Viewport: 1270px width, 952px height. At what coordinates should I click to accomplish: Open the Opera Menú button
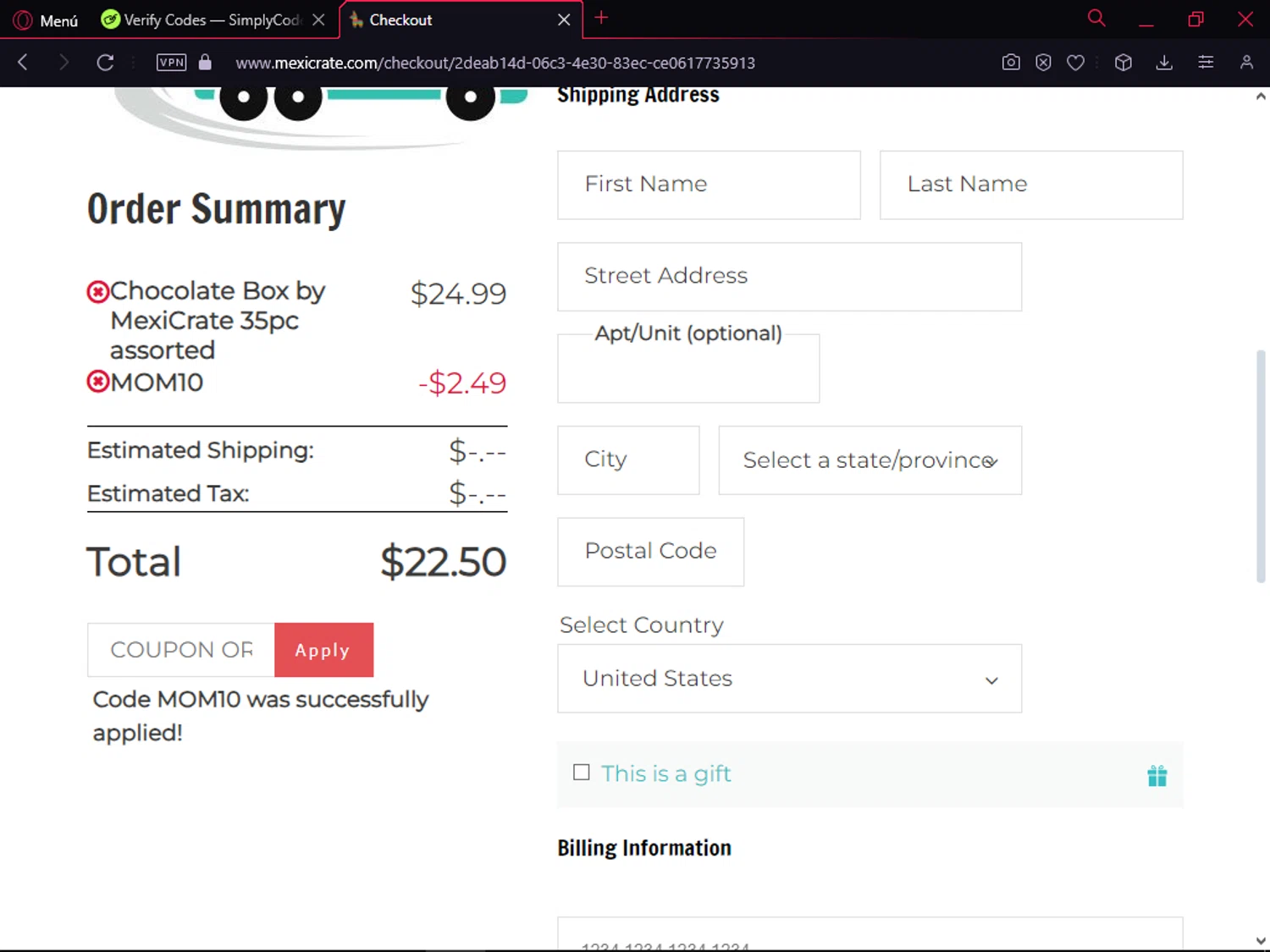pyautogui.click(x=46, y=20)
